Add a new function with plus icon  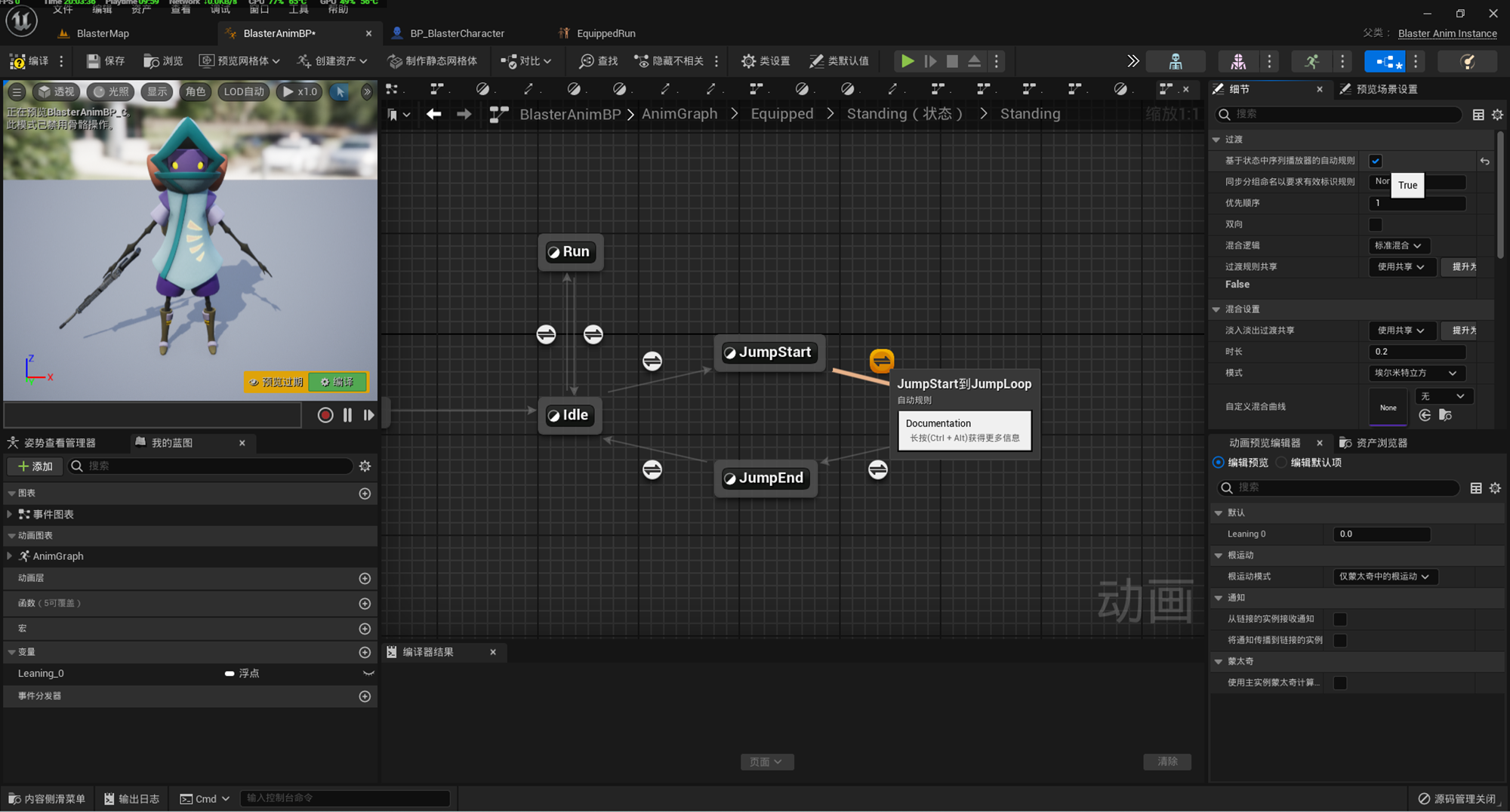tap(365, 604)
